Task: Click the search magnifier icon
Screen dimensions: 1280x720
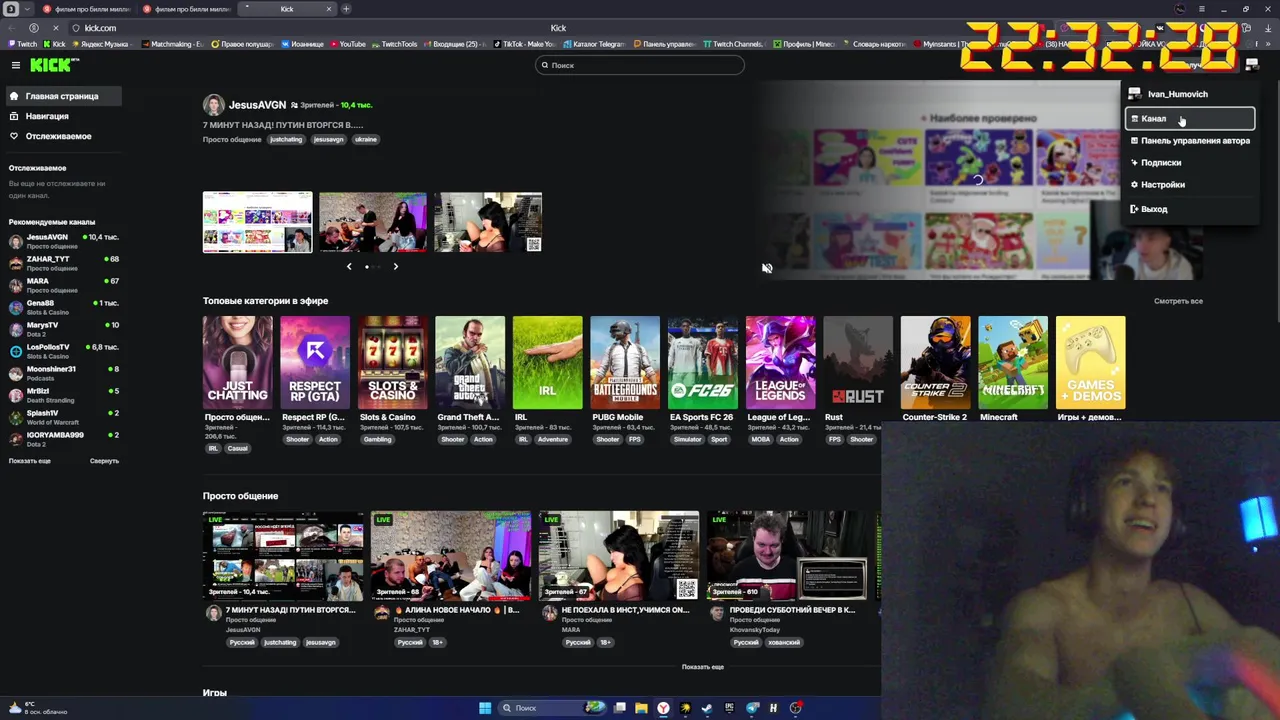Action: click(545, 65)
